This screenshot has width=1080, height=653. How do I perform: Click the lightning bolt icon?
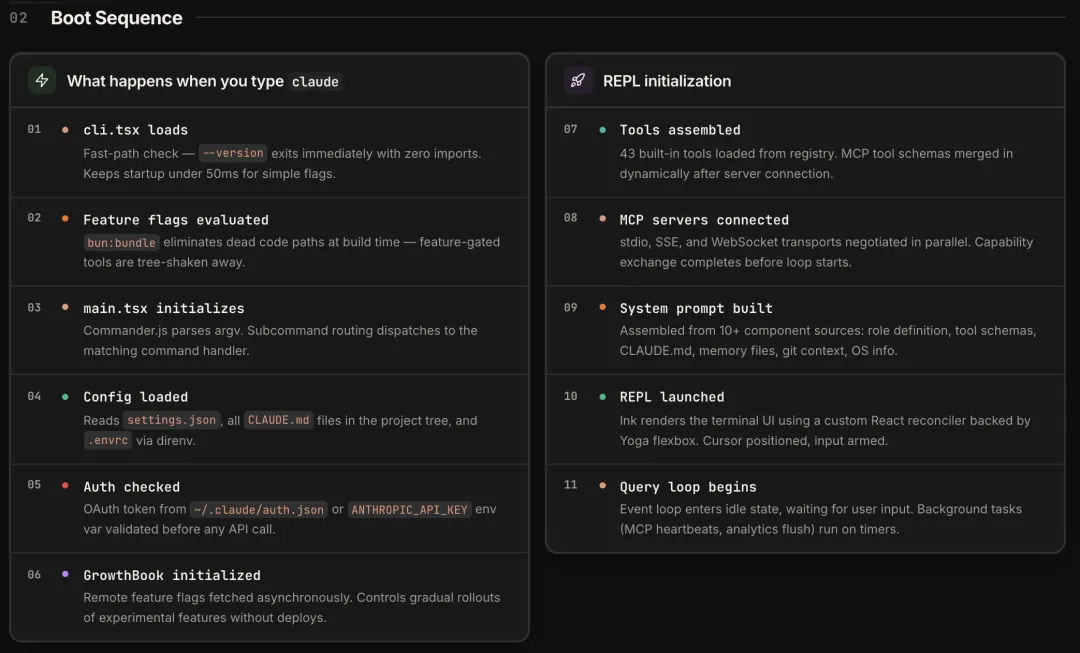point(42,81)
